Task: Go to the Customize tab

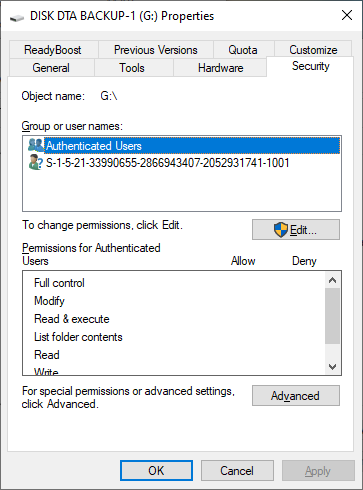Action: click(x=313, y=50)
